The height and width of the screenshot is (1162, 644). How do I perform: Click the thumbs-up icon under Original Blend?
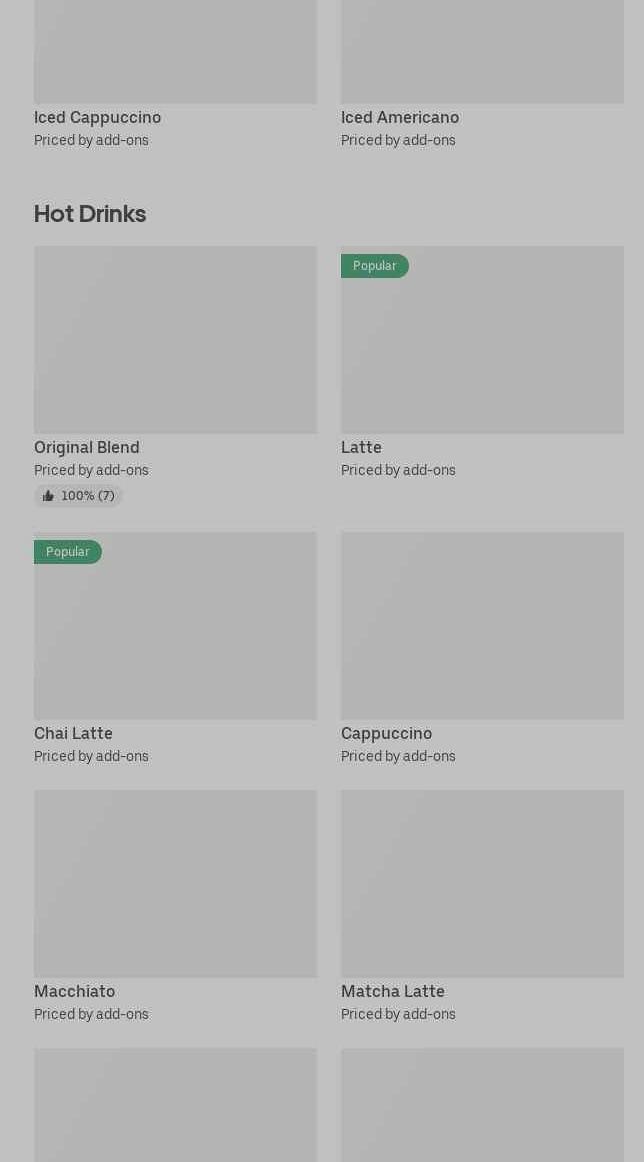point(48,496)
